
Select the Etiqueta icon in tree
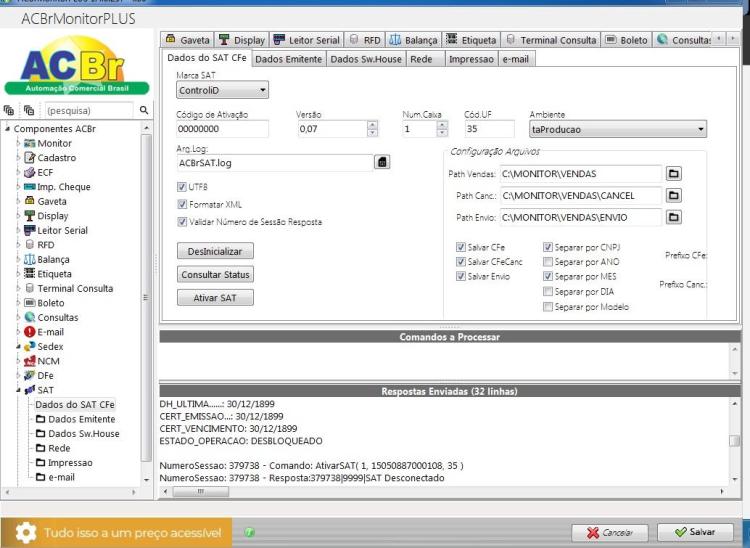tap(30, 274)
